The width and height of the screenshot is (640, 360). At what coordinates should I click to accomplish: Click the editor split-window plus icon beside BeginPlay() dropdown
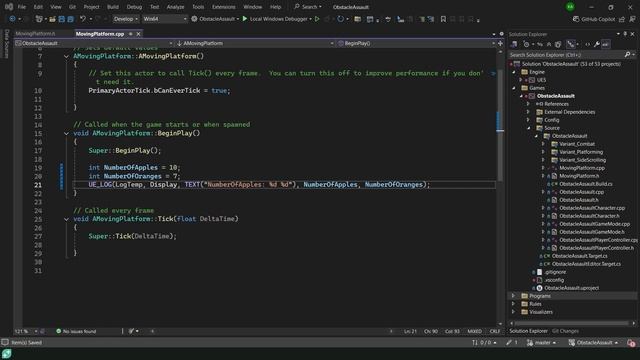[500, 43]
